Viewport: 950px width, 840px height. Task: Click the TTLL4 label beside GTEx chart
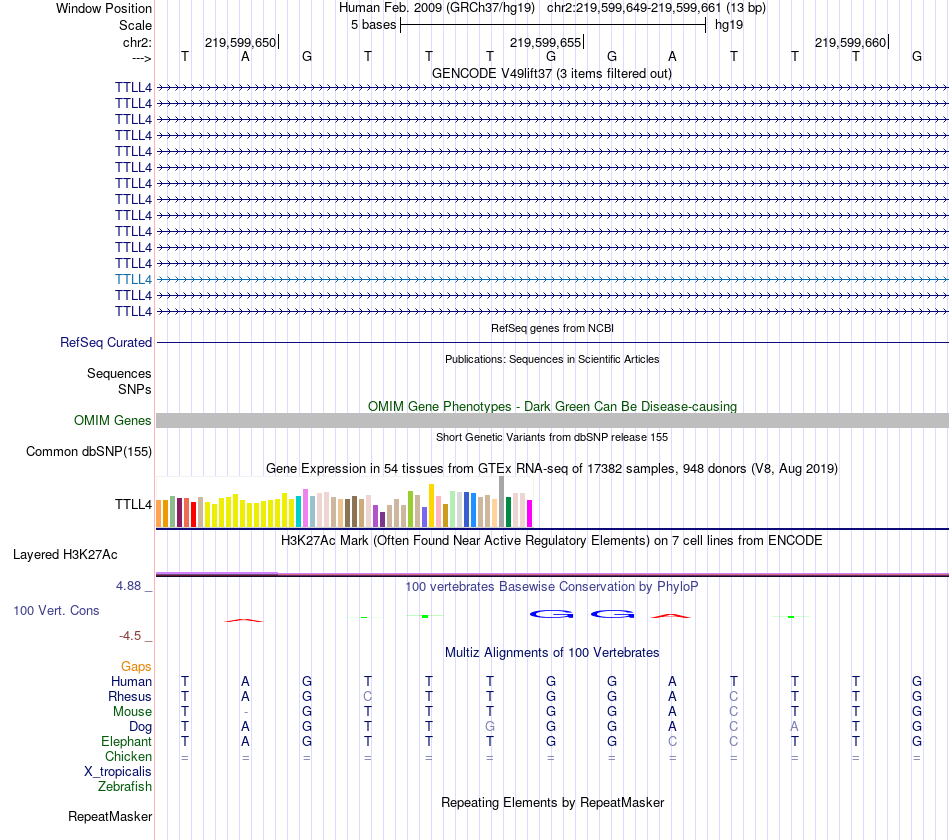click(133, 504)
